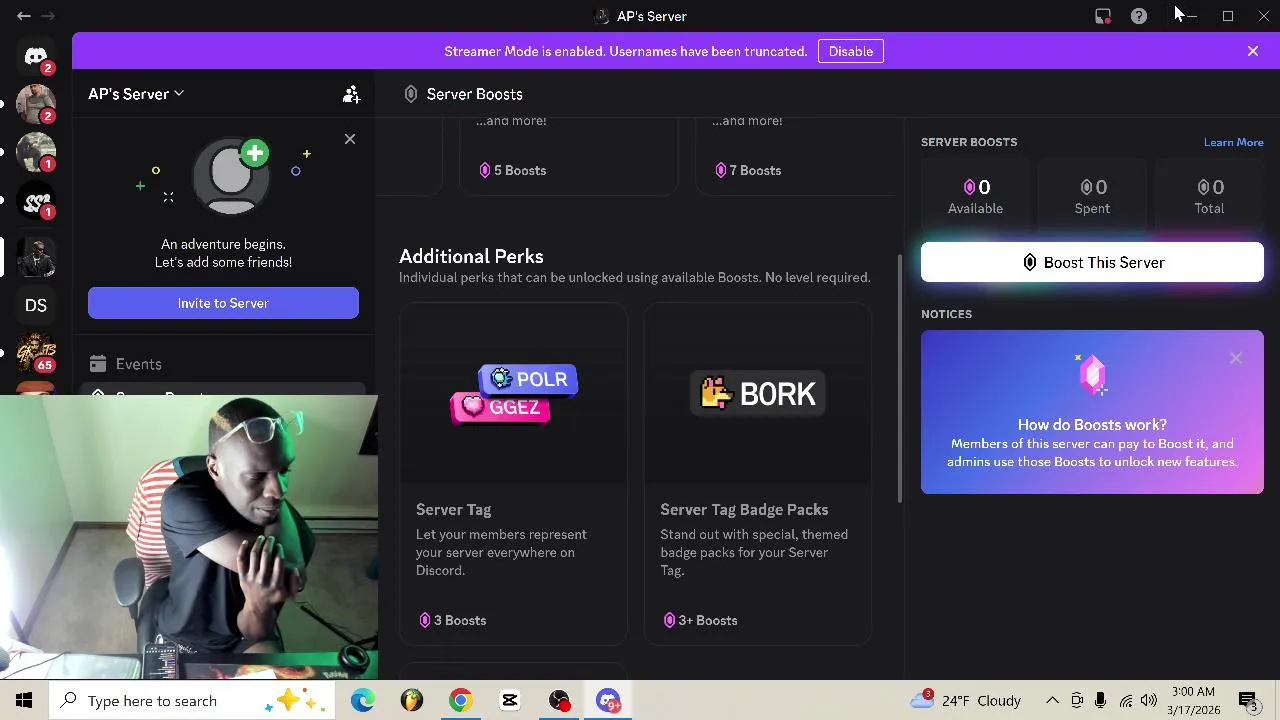1280x720 pixels.
Task: Select the server icon with suited man avatar
Action: [36, 257]
